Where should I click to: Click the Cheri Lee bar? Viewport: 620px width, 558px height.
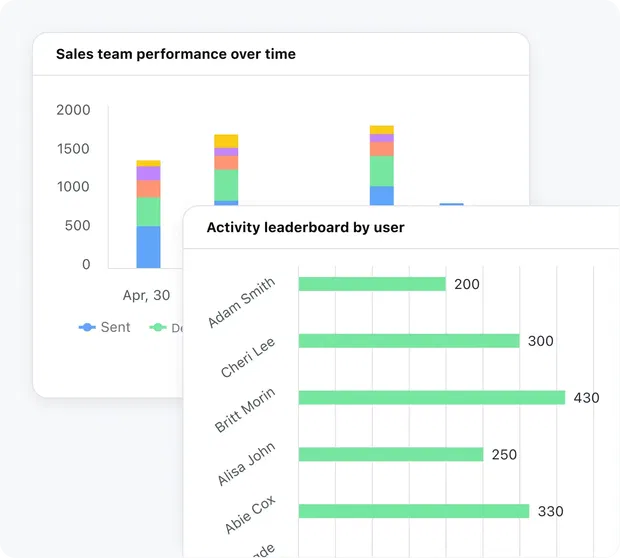click(x=409, y=341)
